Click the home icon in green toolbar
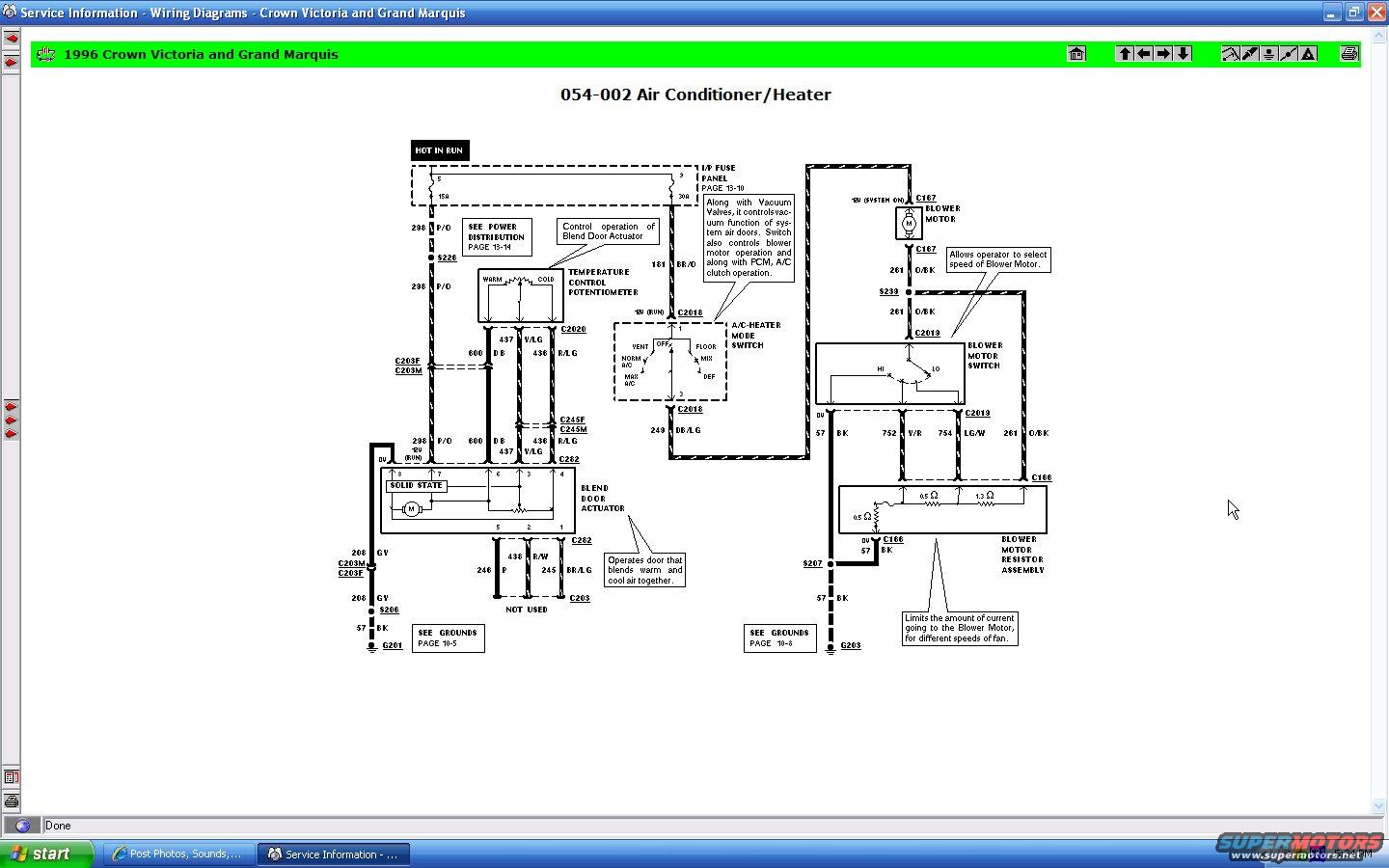The image size is (1389, 868). click(x=1076, y=54)
